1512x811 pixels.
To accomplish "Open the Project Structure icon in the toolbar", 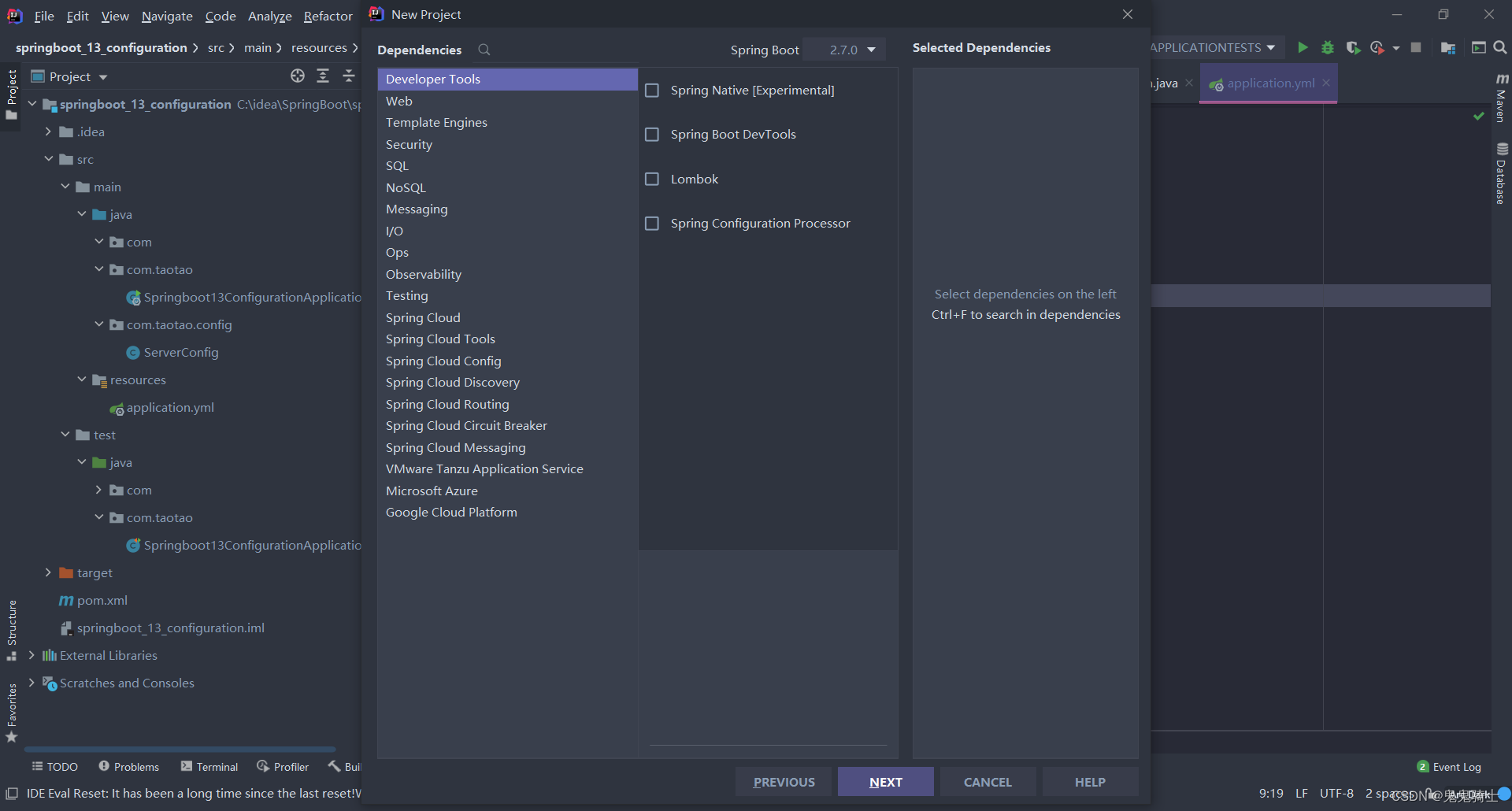I will (x=1447, y=48).
